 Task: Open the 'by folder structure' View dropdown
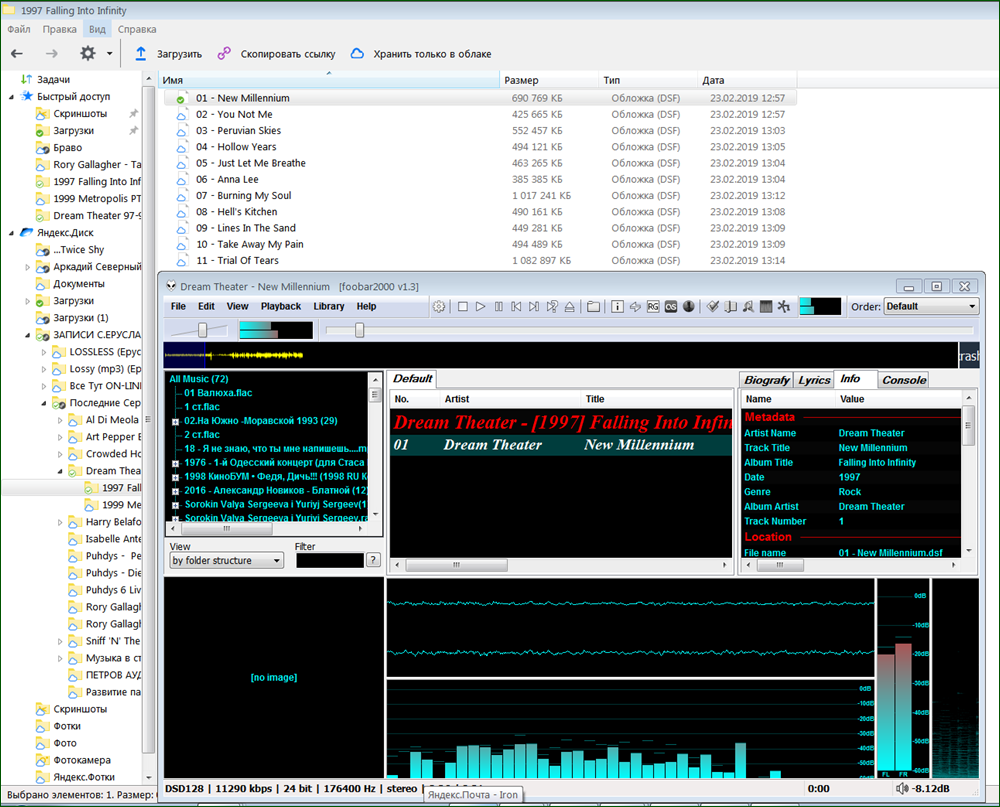pos(226,561)
